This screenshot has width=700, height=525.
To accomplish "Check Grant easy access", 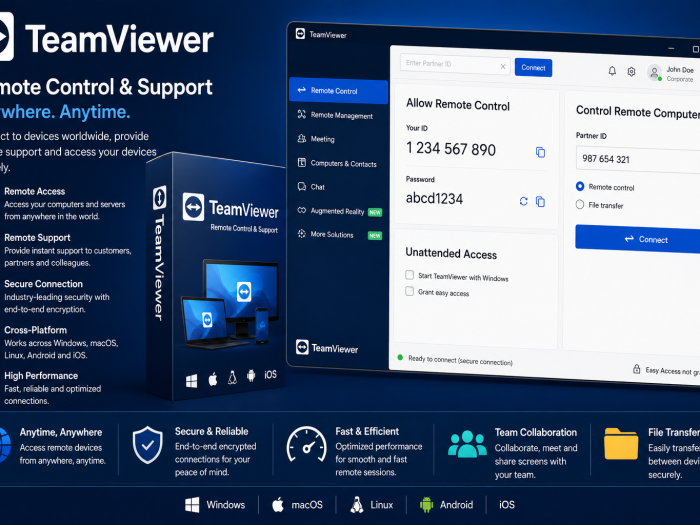I will (x=409, y=291).
